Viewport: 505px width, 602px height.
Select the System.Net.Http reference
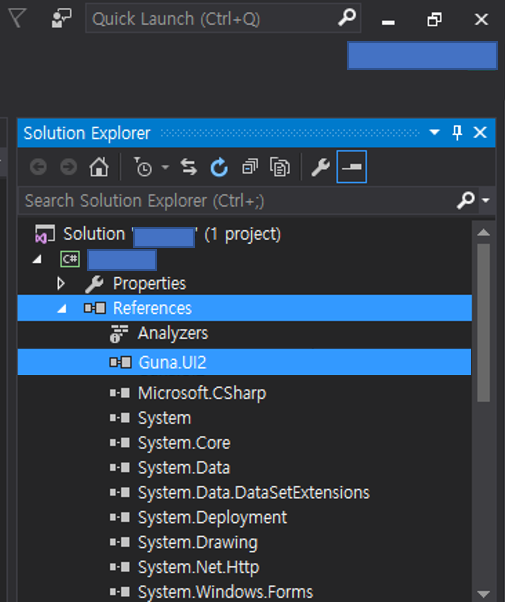[x=199, y=567]
